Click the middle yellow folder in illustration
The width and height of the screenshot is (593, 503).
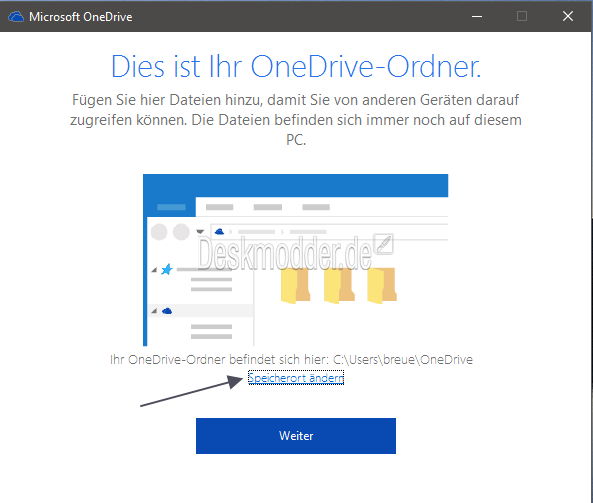pyautogui.click(x=339, y=285)
